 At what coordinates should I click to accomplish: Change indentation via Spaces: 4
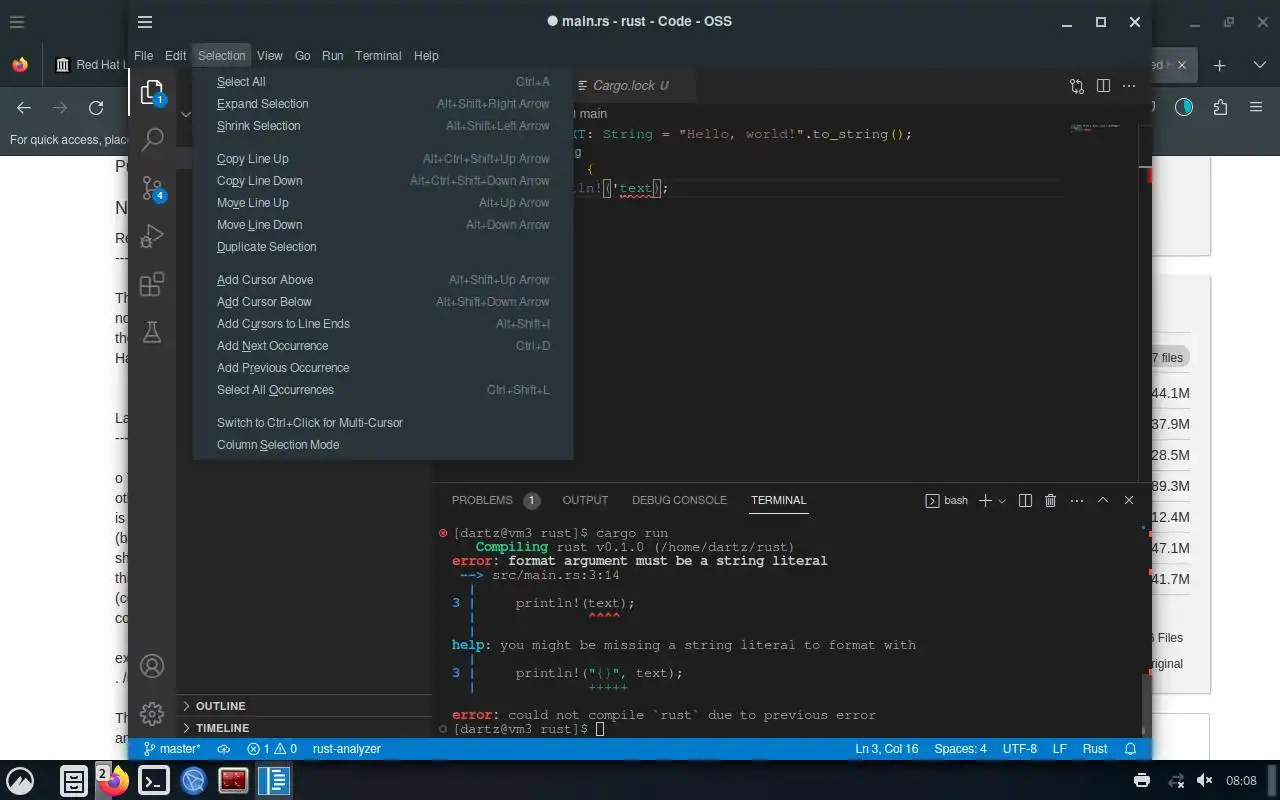[960, 749]
